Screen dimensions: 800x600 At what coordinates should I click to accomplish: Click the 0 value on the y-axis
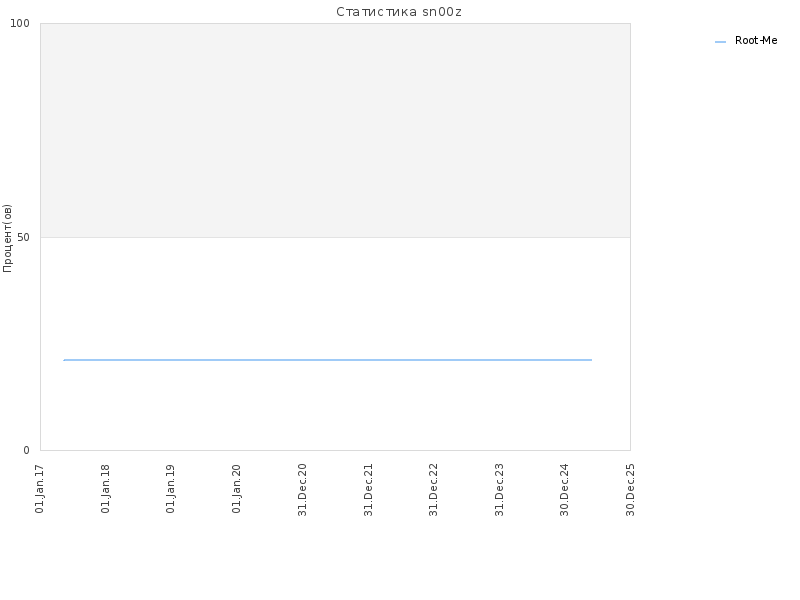pos(27,450)
